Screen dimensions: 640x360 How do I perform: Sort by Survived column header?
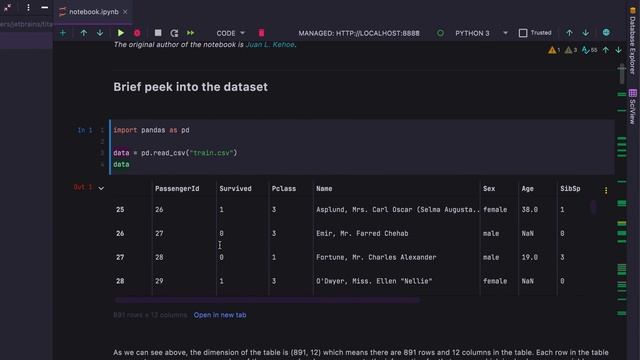pos(236,189)
